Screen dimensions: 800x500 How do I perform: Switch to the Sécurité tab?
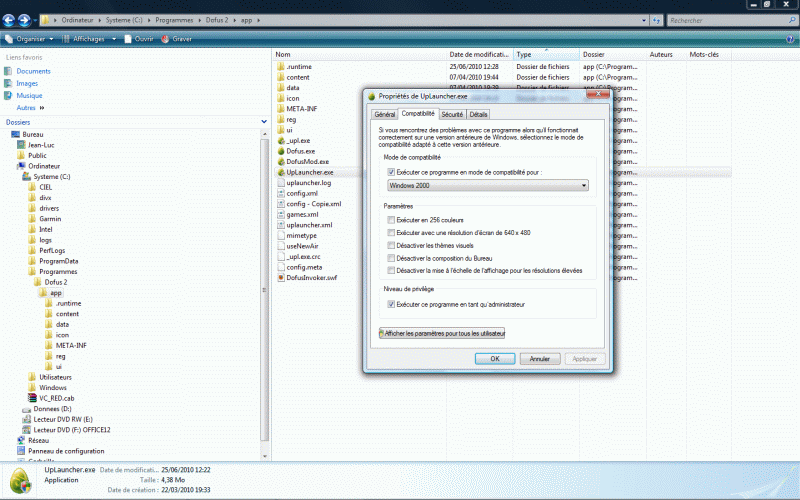pos(452,114)
